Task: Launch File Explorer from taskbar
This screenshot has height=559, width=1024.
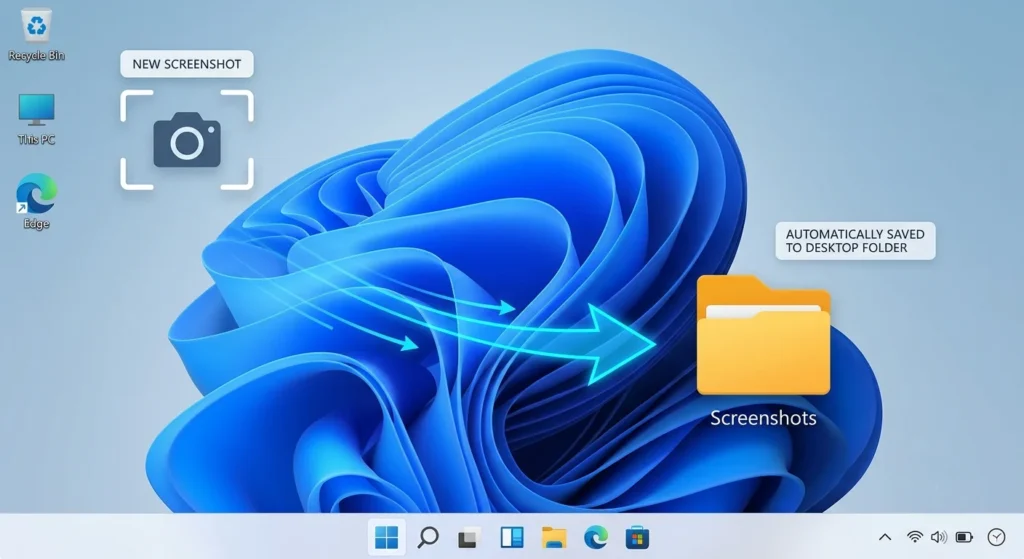Action: [554, 537]
